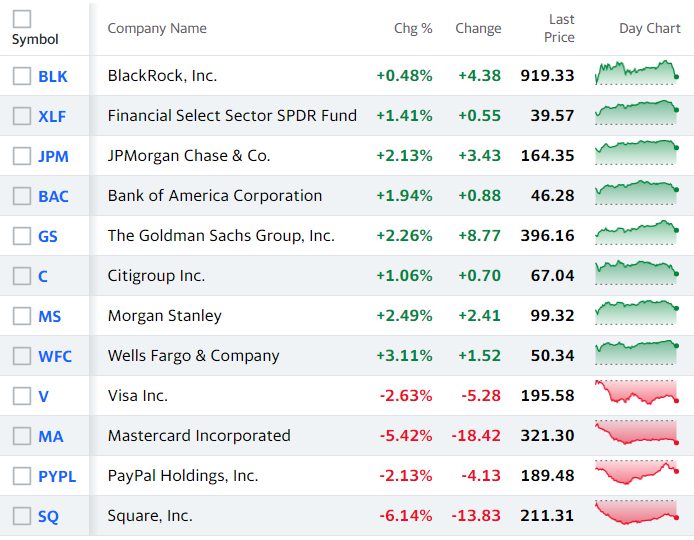The image size is (694, 540).
Task: Open the WFC symbol link
Action: [x=55, y=356]
